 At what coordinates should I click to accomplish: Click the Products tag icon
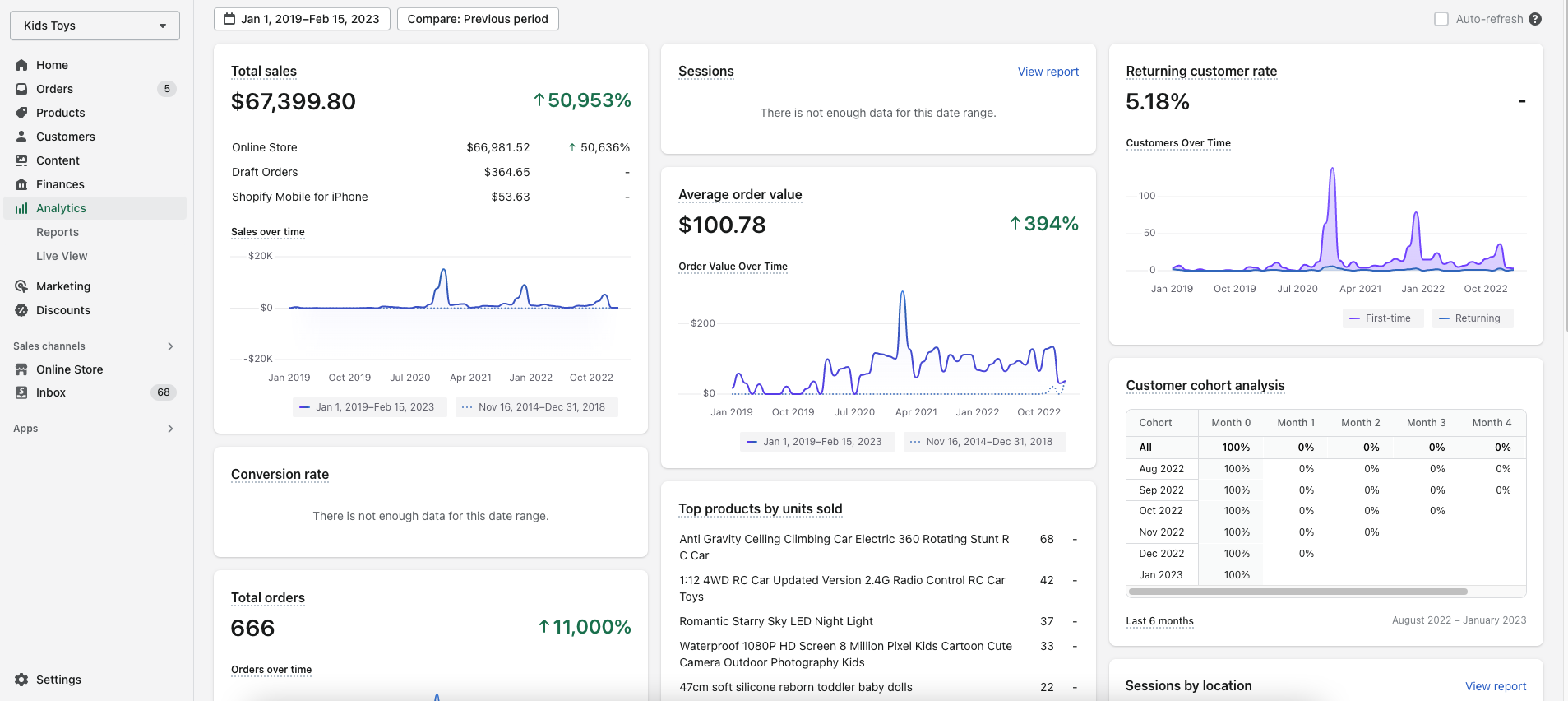(x=21, y=113)
